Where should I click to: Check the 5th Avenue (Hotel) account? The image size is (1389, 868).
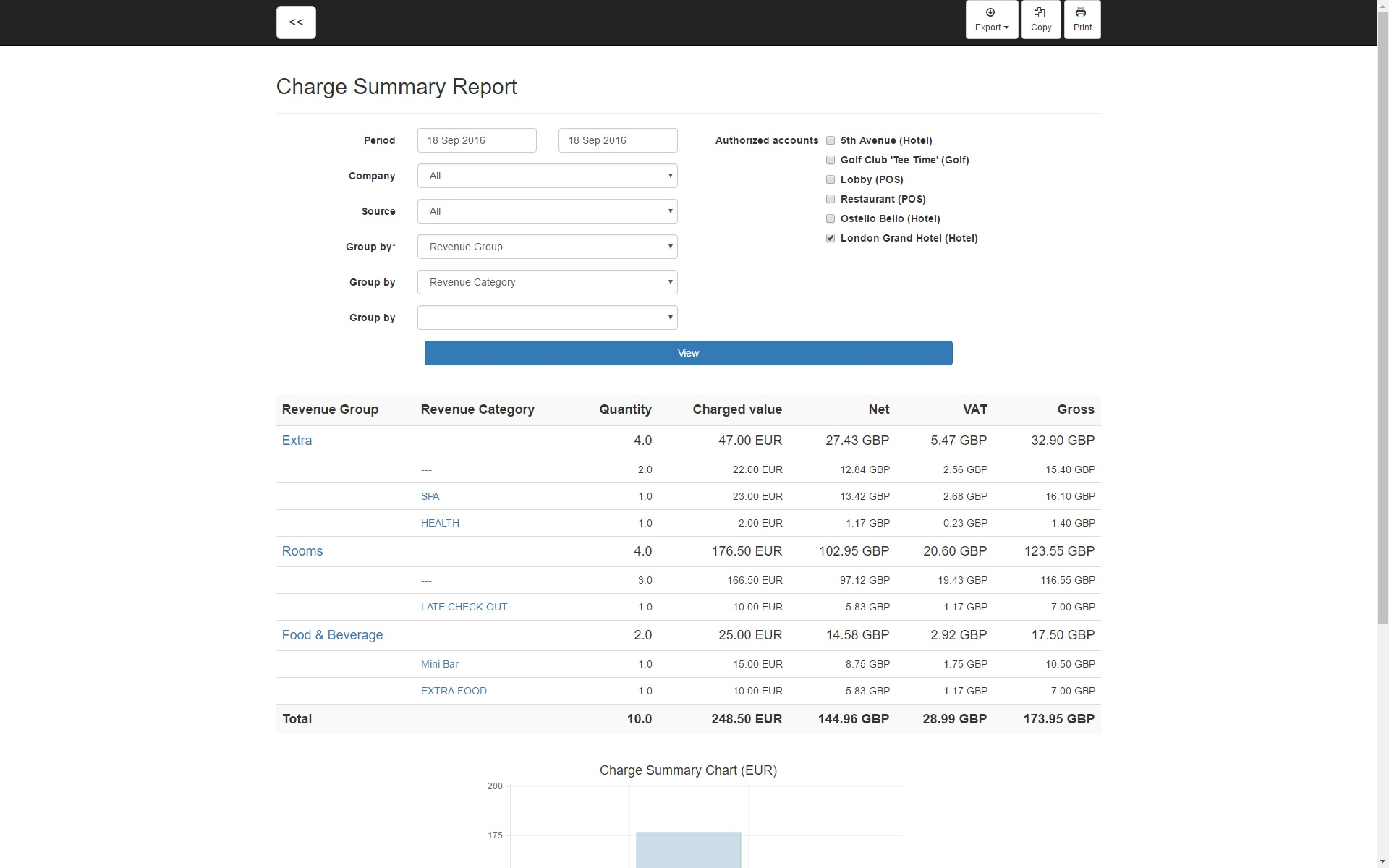(831, 140)
